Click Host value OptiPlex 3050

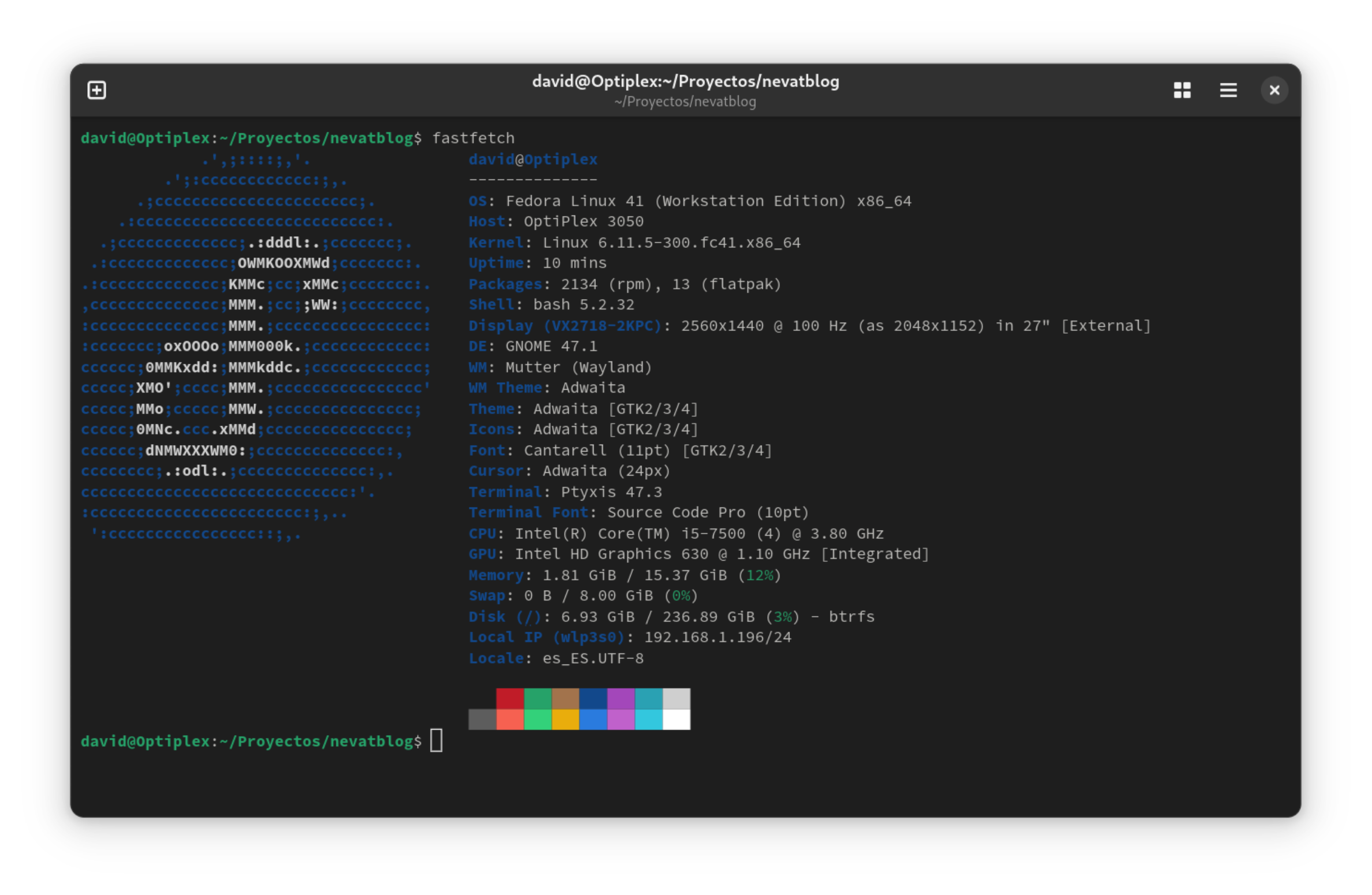click(584, 222)
